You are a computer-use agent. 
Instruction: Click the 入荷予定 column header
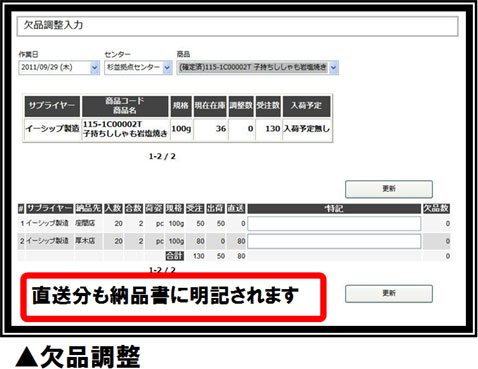click(306, 106)
